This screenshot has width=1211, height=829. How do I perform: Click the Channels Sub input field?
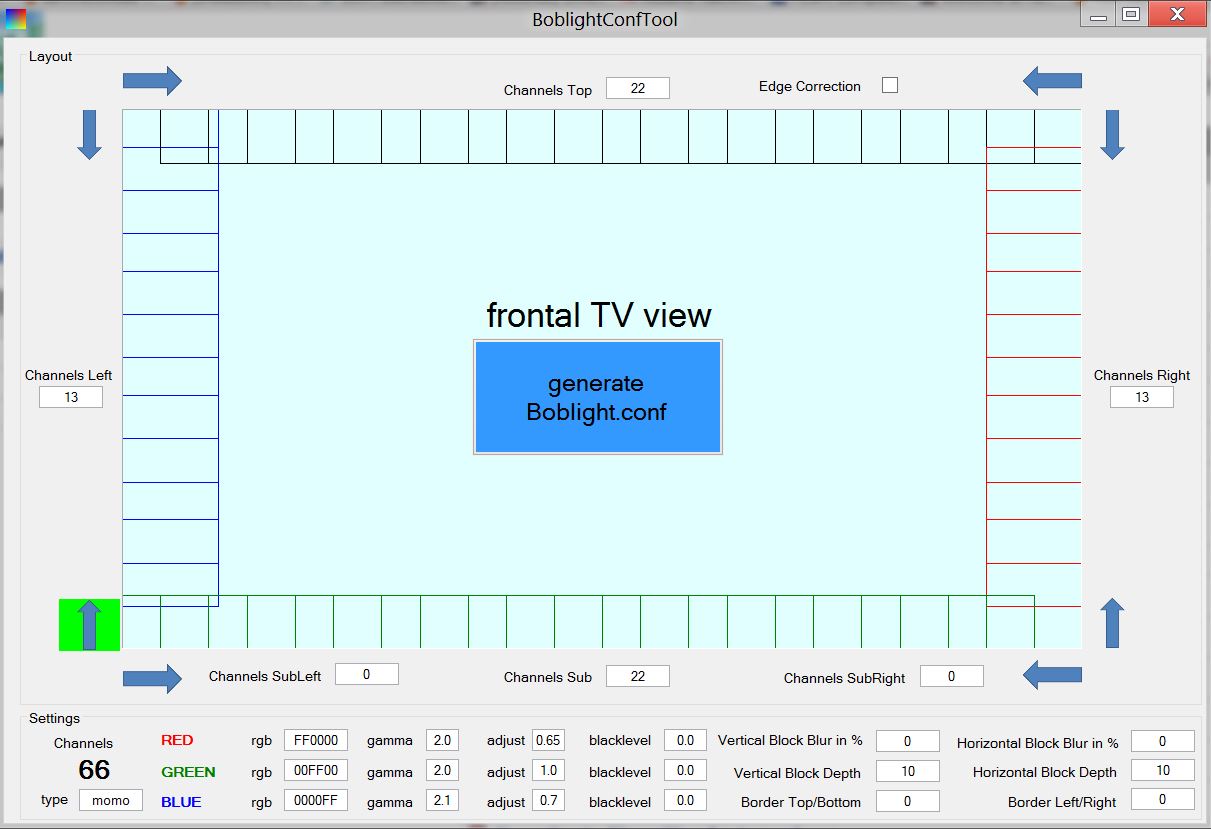click(x=638, y=676)
